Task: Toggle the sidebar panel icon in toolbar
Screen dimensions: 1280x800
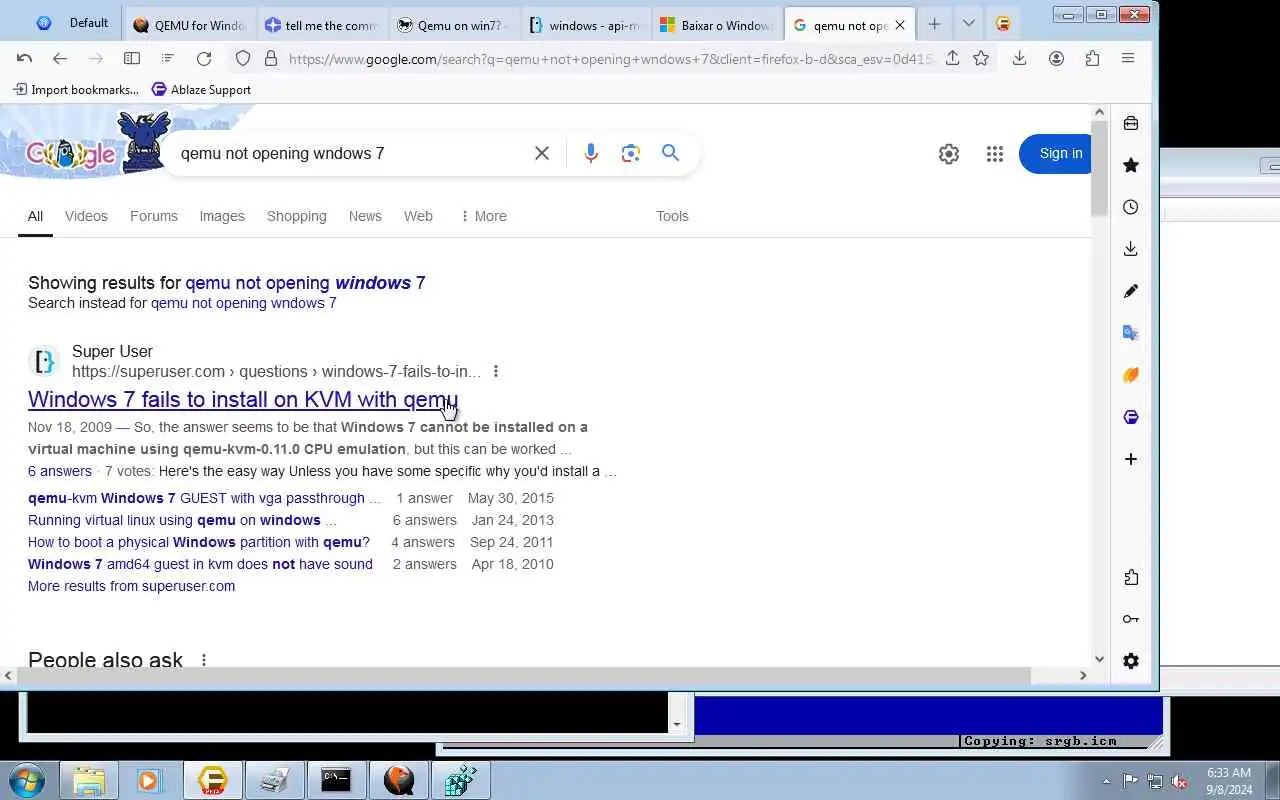Action: [x=131, y=59]
